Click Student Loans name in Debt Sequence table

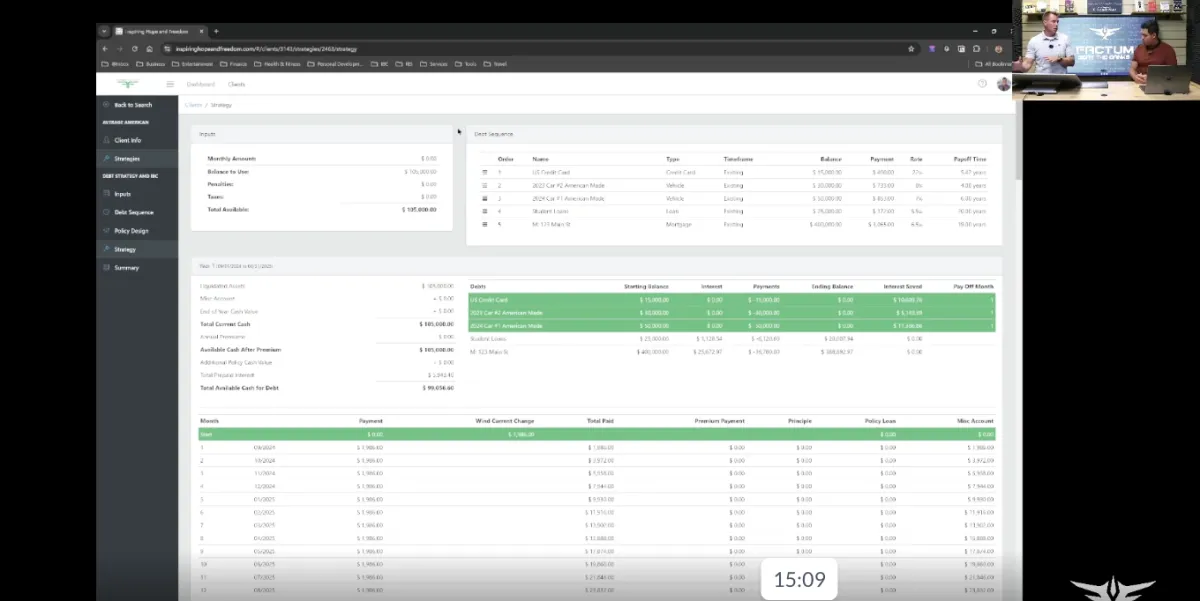pos(549,211)
